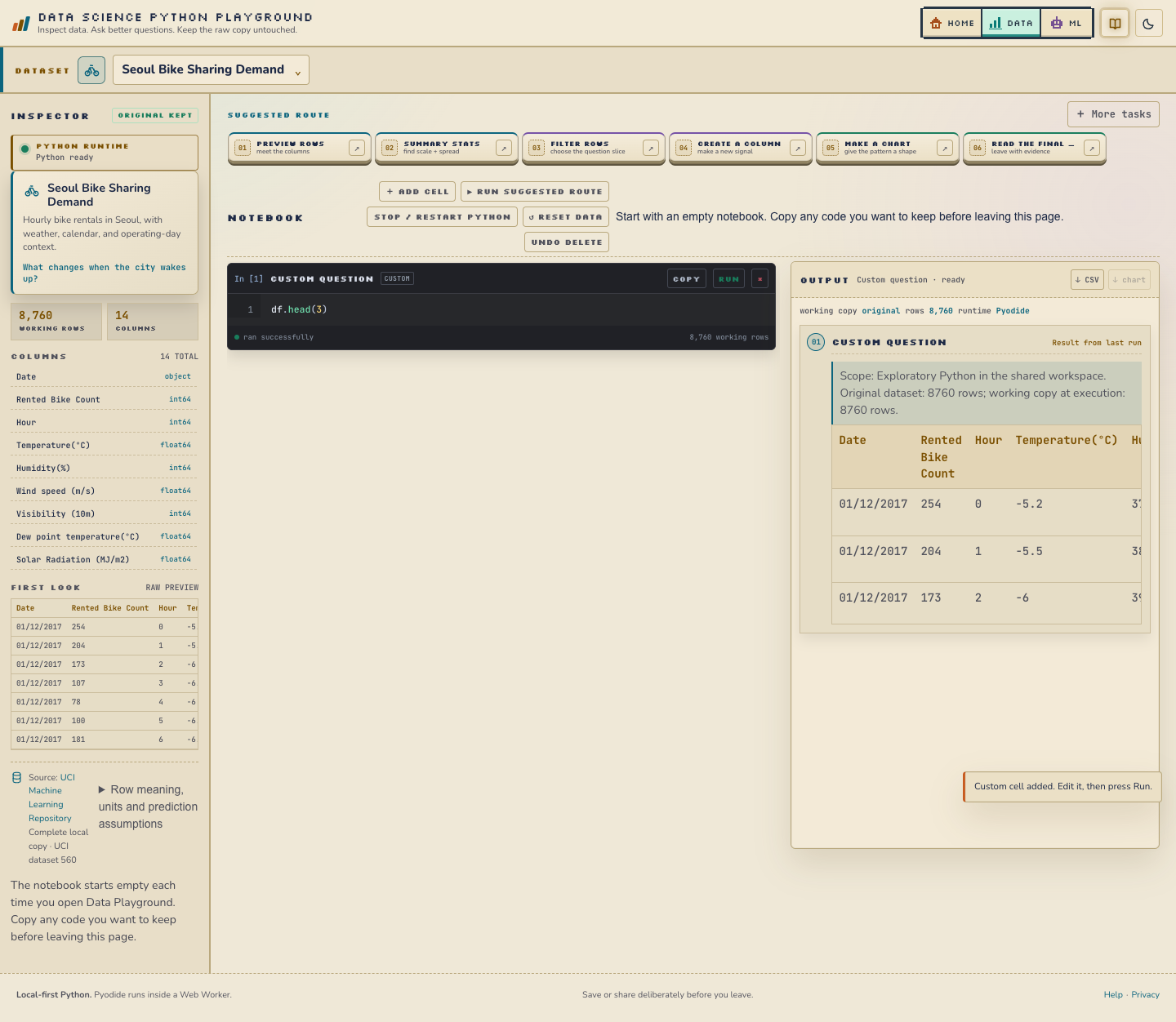Click the More tasks button
Image resolution: width=1176 pixels, height=1022 pixels.
click(x=1113, y=114)
